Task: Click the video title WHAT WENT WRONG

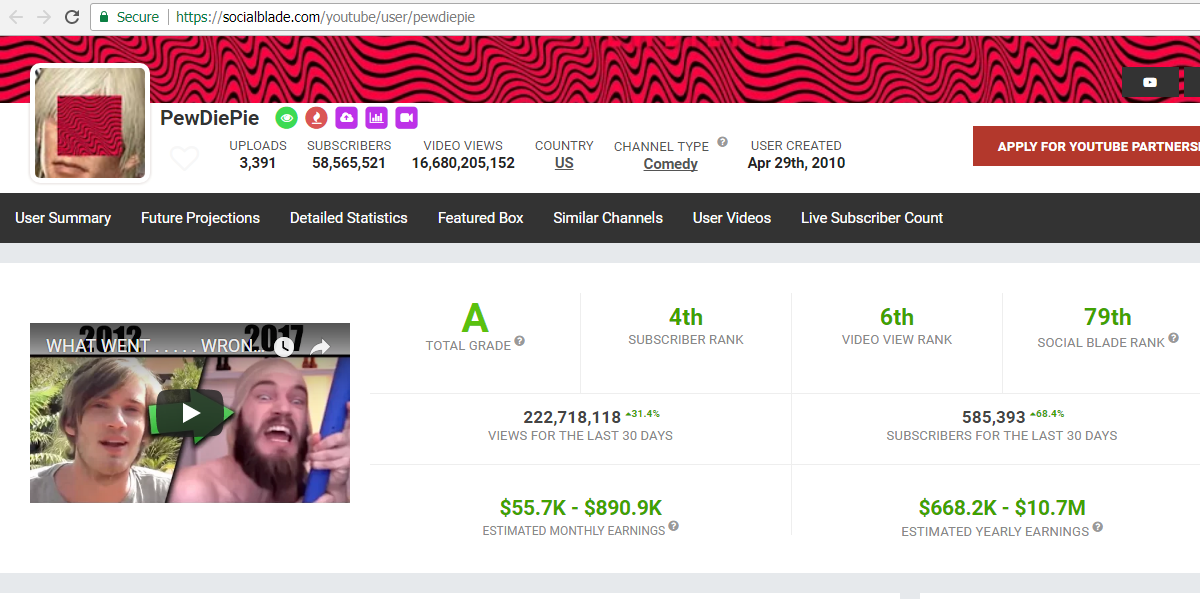Action: [x=155, y=346]
